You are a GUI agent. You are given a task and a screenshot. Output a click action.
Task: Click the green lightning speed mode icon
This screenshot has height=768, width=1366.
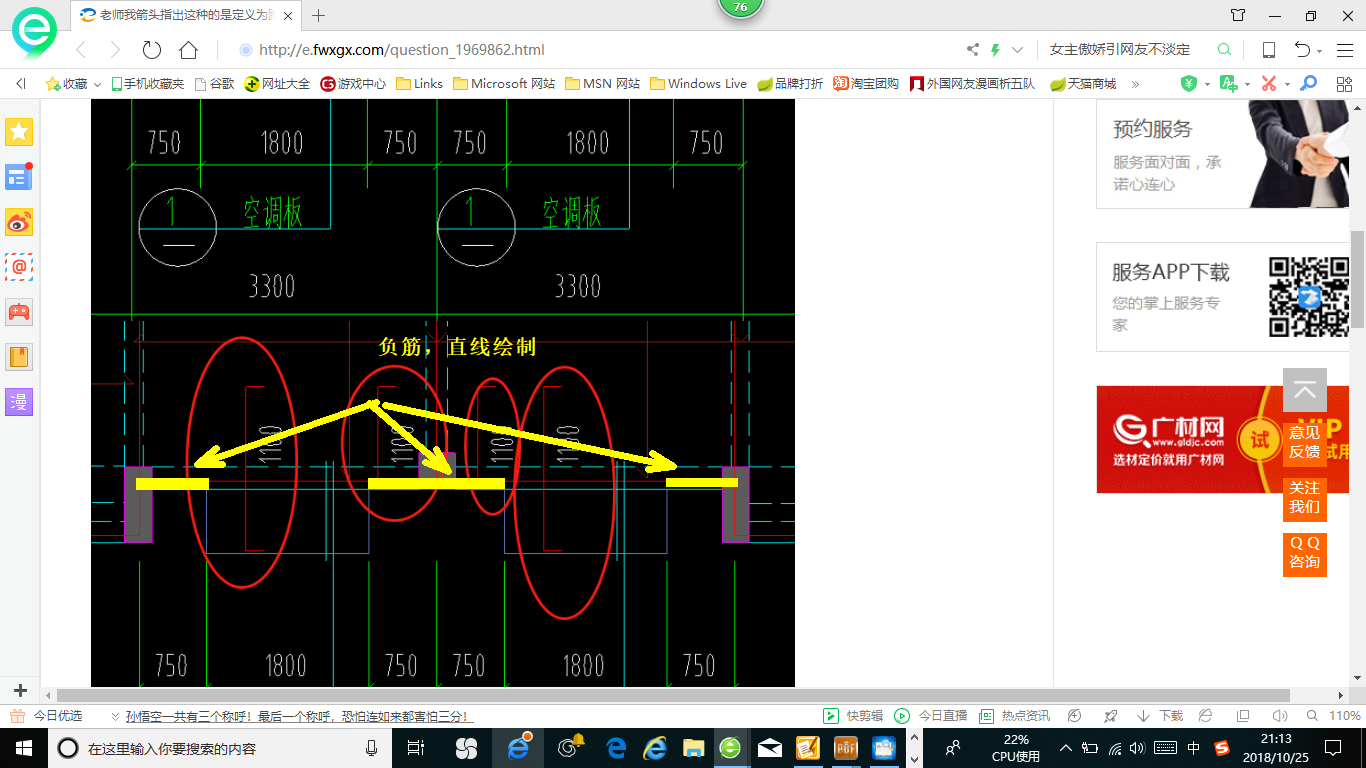(995, 50)
